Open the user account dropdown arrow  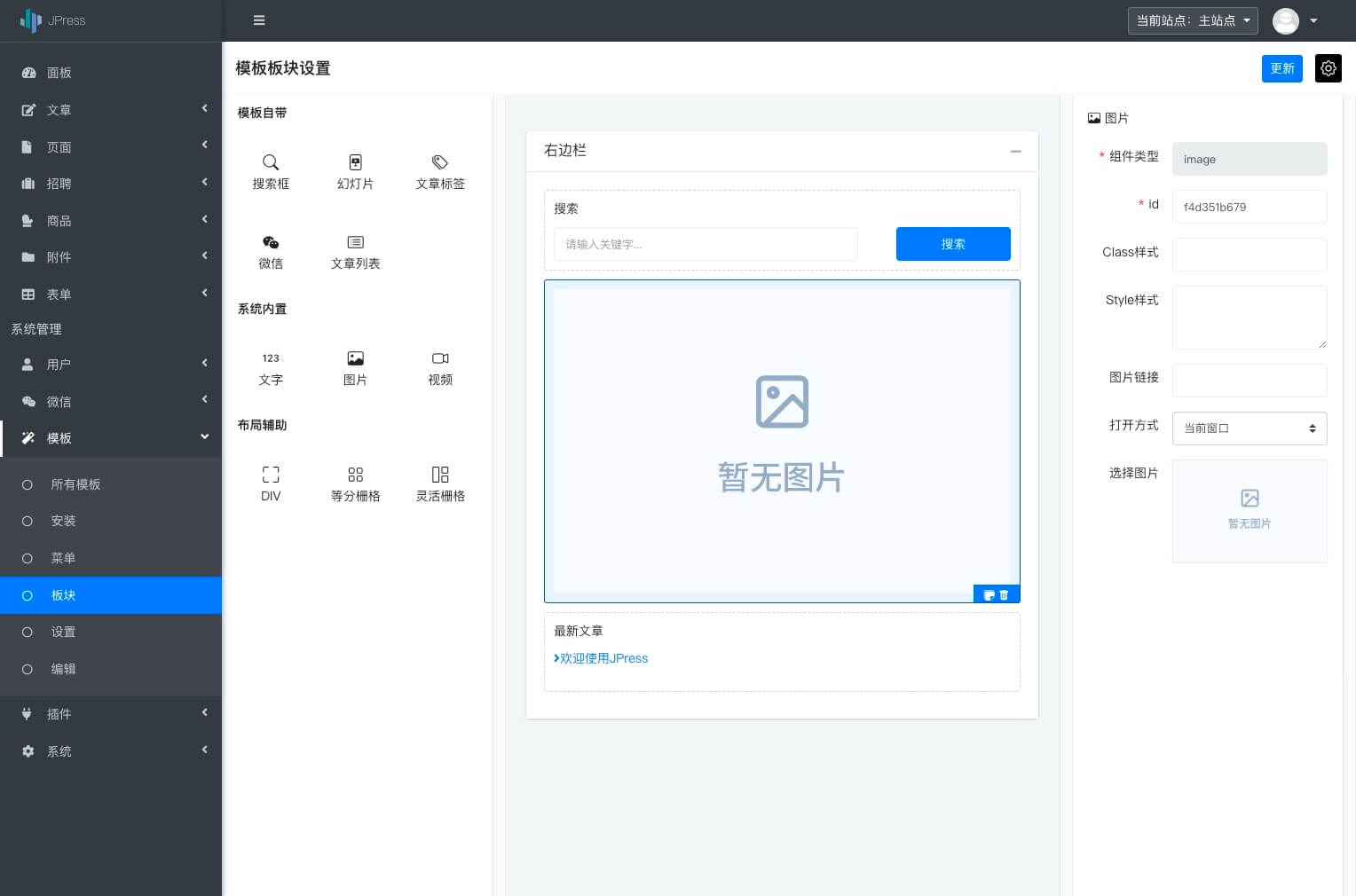(1313, 20)
